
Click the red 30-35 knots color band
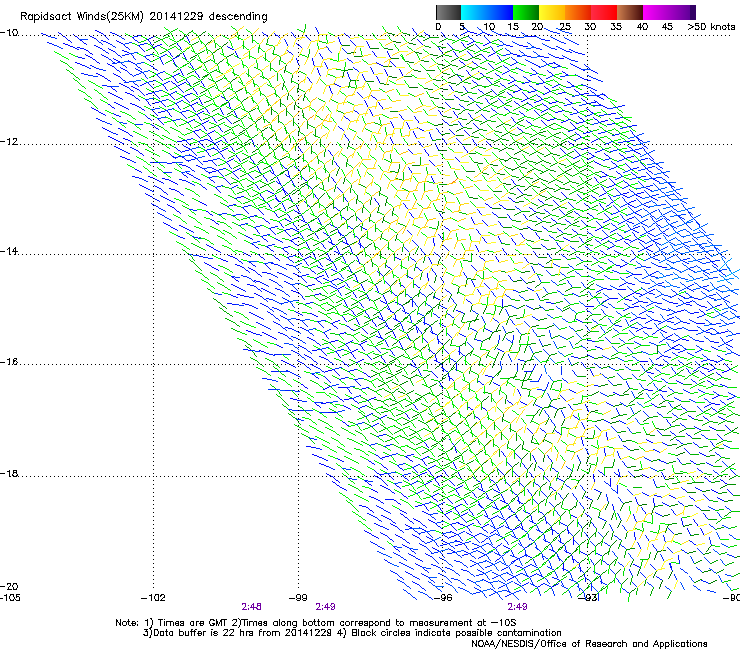[x=604, y=12]
